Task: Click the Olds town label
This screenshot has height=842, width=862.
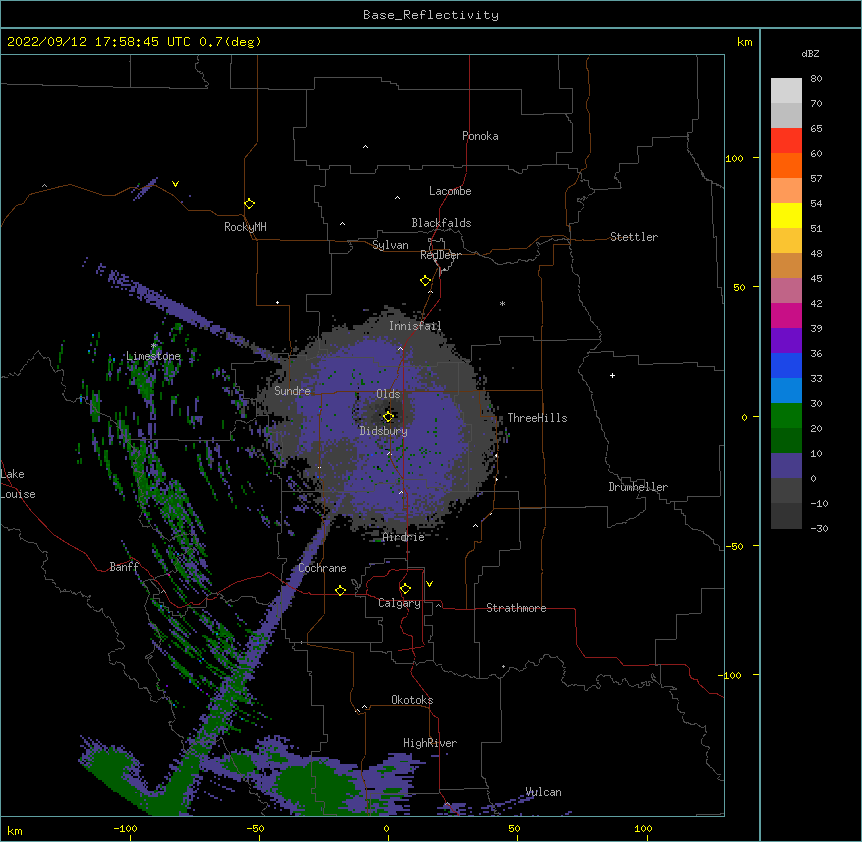Action: [388, 394]
